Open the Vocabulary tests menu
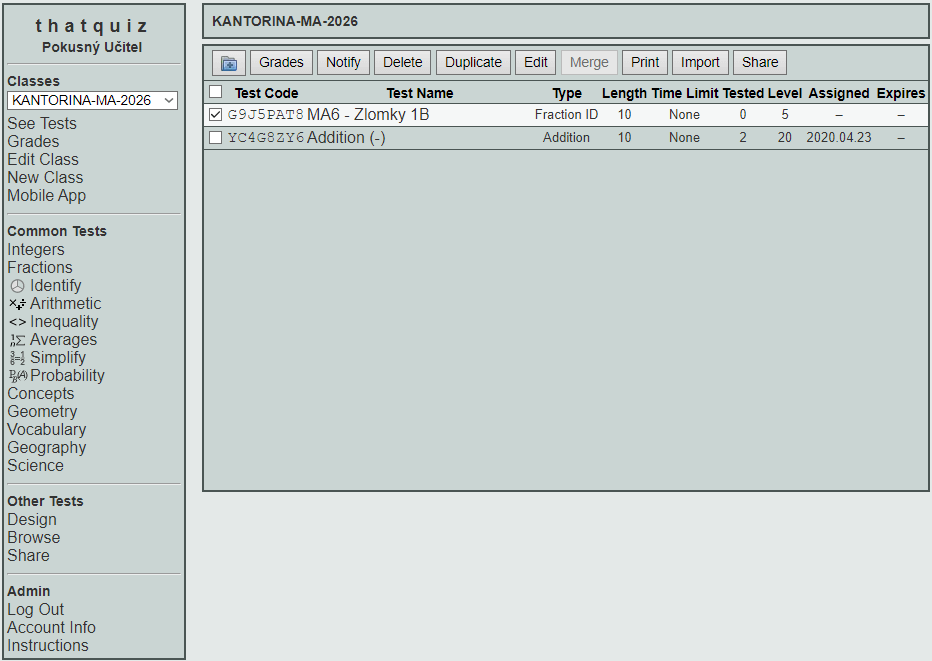The width and height of the screenshot is (932, 661). (x=47, y=430)
